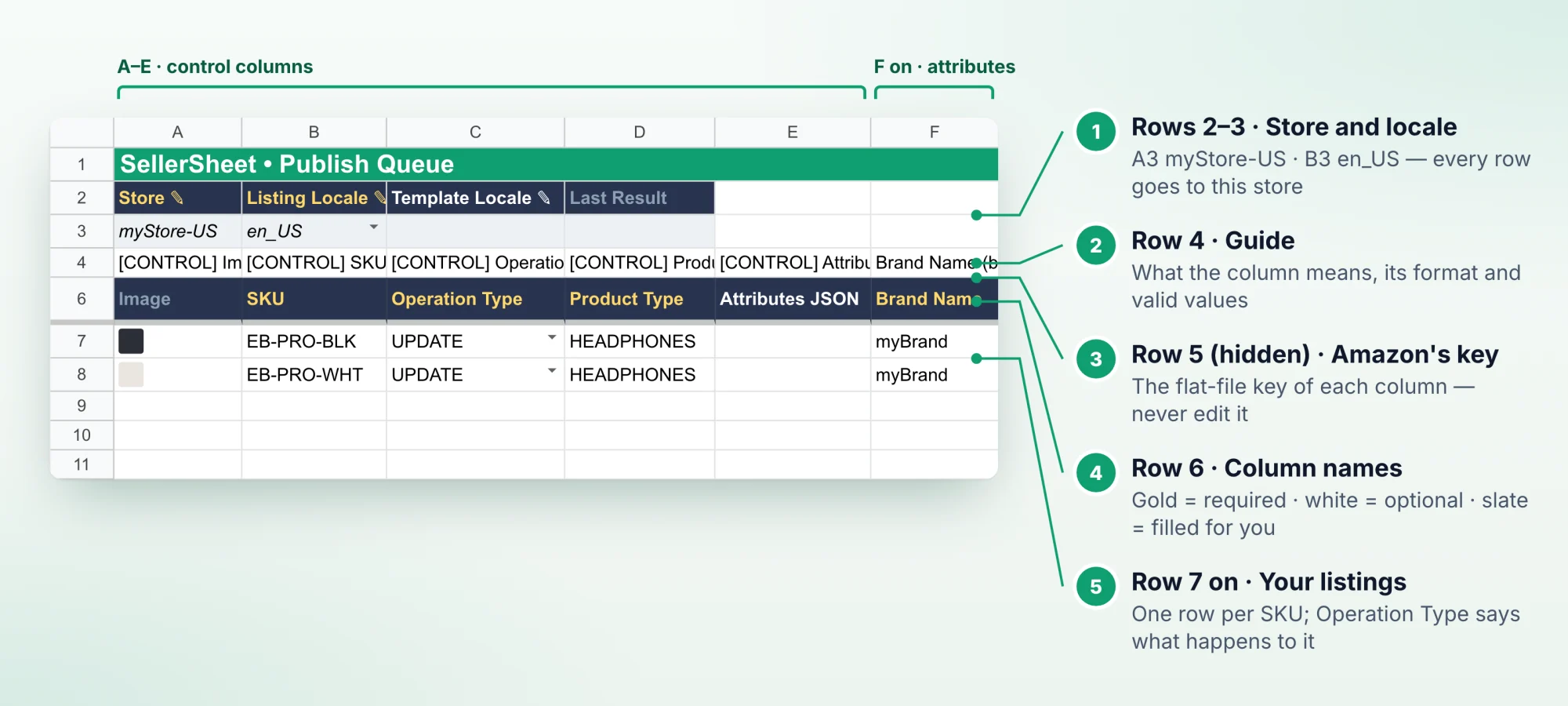Image resolution: width=1568 pixels, height=706 pixels.
Task: Select column C header
Action: (475, 133)
